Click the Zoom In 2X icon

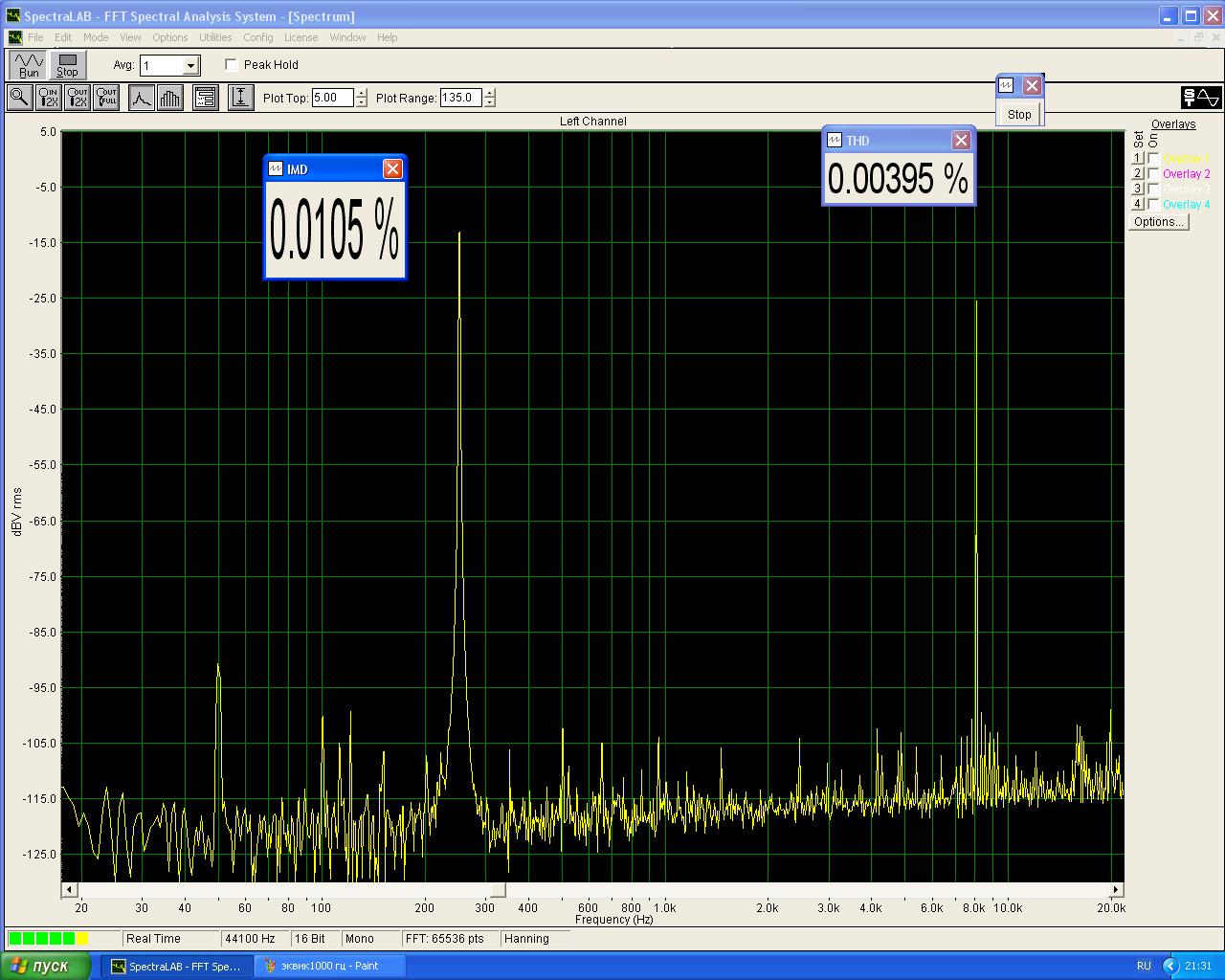point(48,98)
